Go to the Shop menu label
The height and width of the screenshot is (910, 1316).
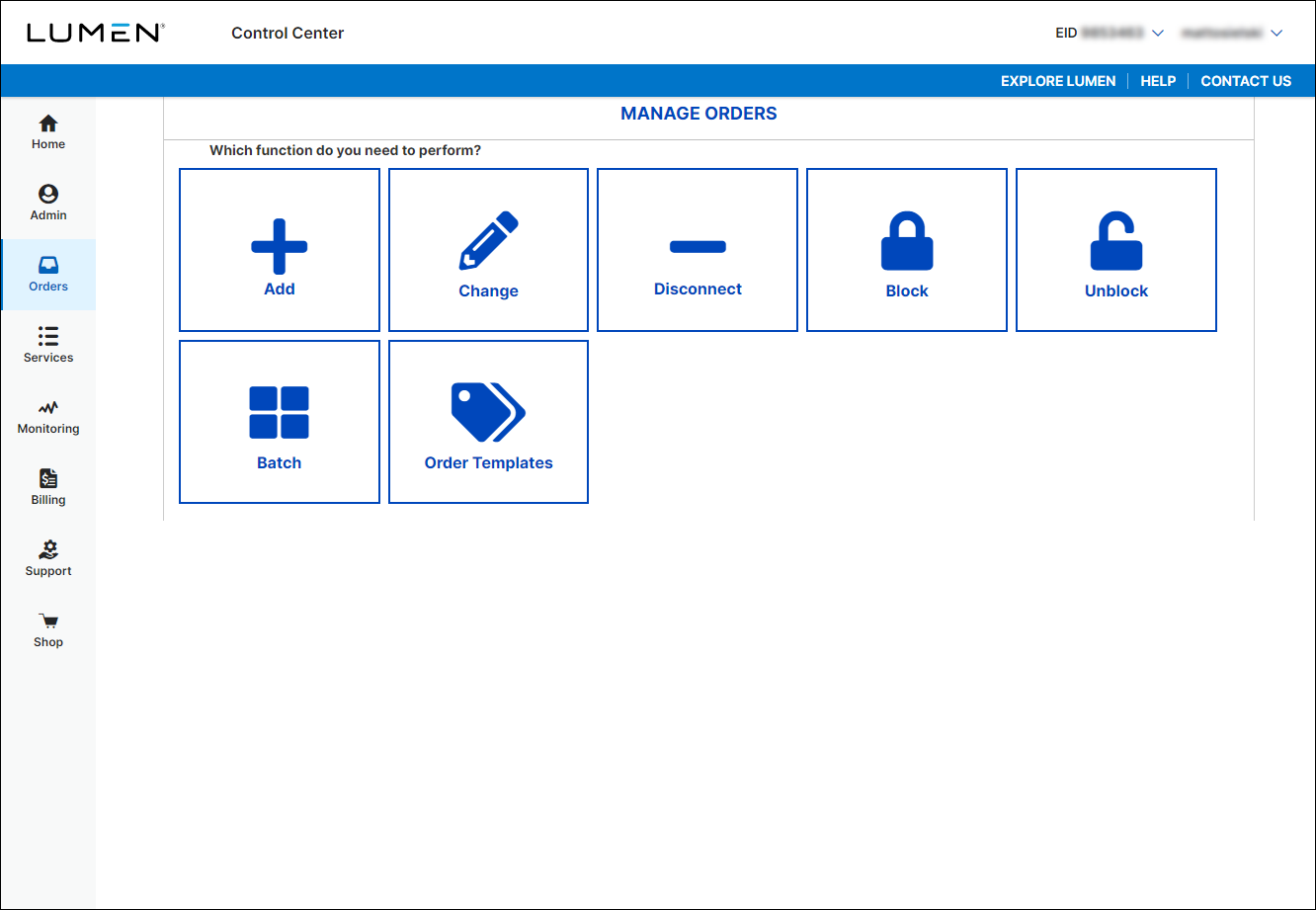coord(48,642)
